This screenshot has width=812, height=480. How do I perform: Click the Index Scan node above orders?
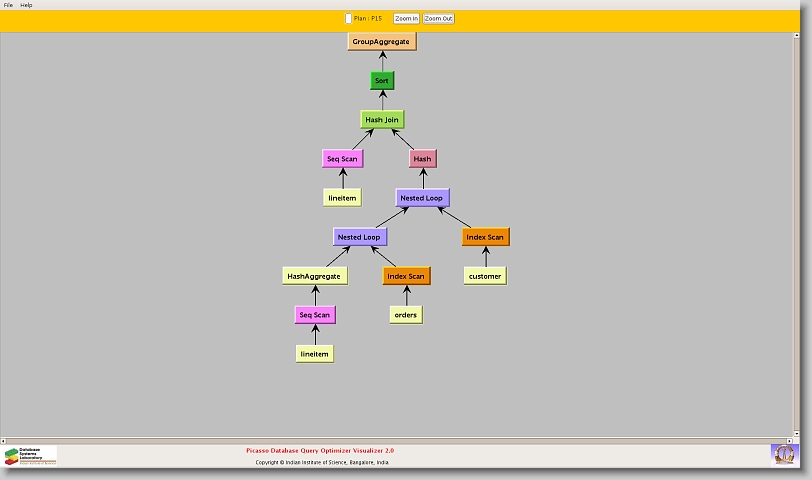[x=406, y=276]
